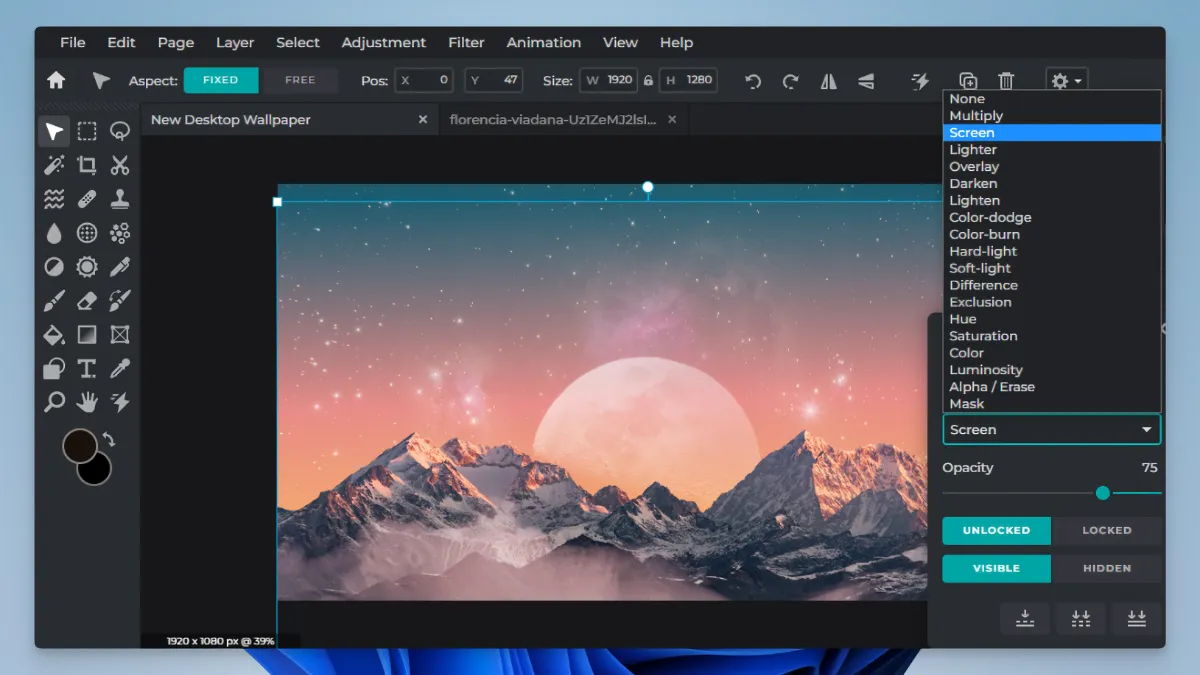Set aspect to Free

click(300, 80)
